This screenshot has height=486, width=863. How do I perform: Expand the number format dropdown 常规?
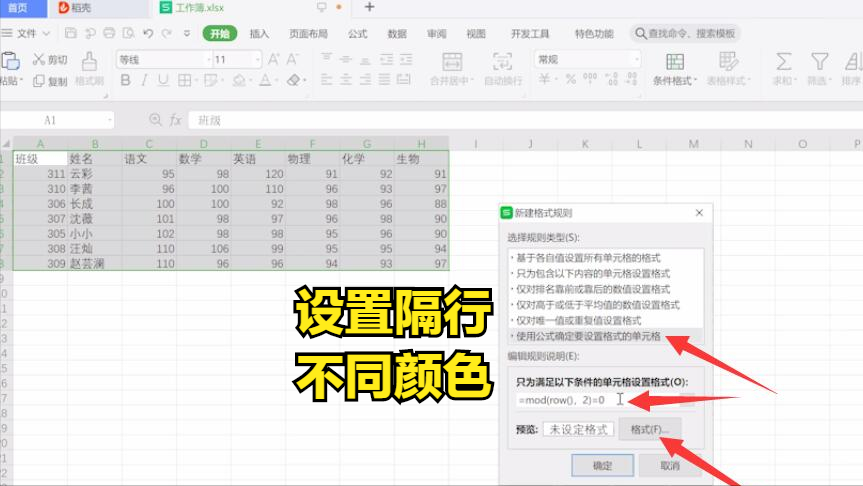(x=587, y=59)
